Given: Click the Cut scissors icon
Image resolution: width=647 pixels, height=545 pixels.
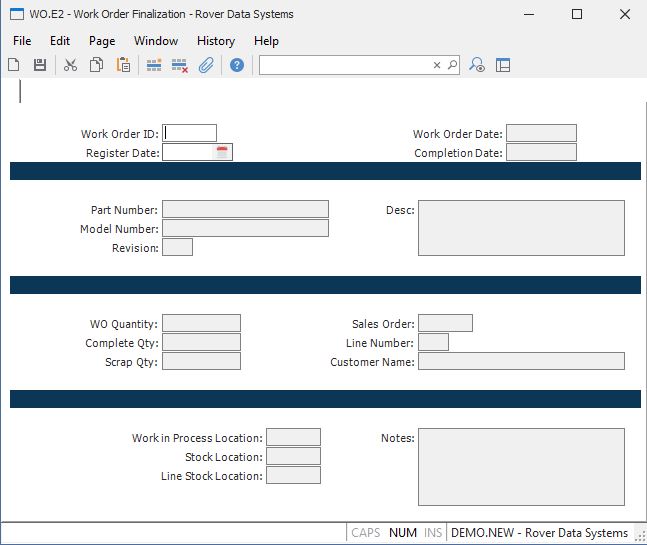Looking at the screenshot, I should coord(70,65).
